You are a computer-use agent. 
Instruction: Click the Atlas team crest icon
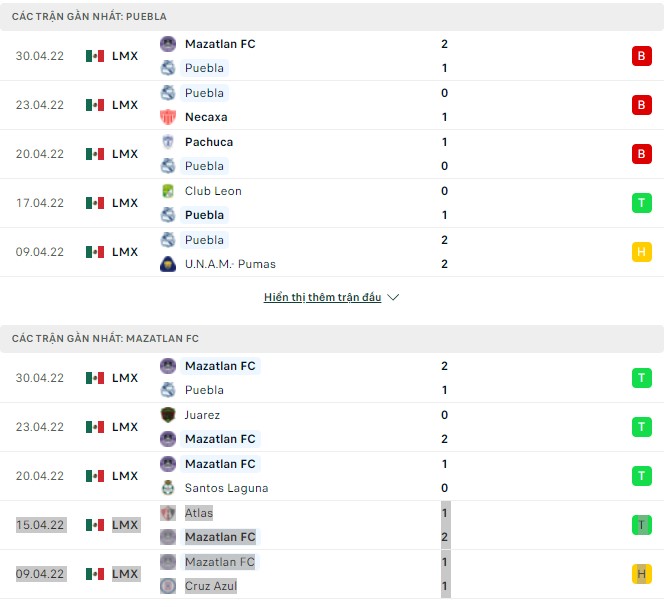(x=168, y=513)
